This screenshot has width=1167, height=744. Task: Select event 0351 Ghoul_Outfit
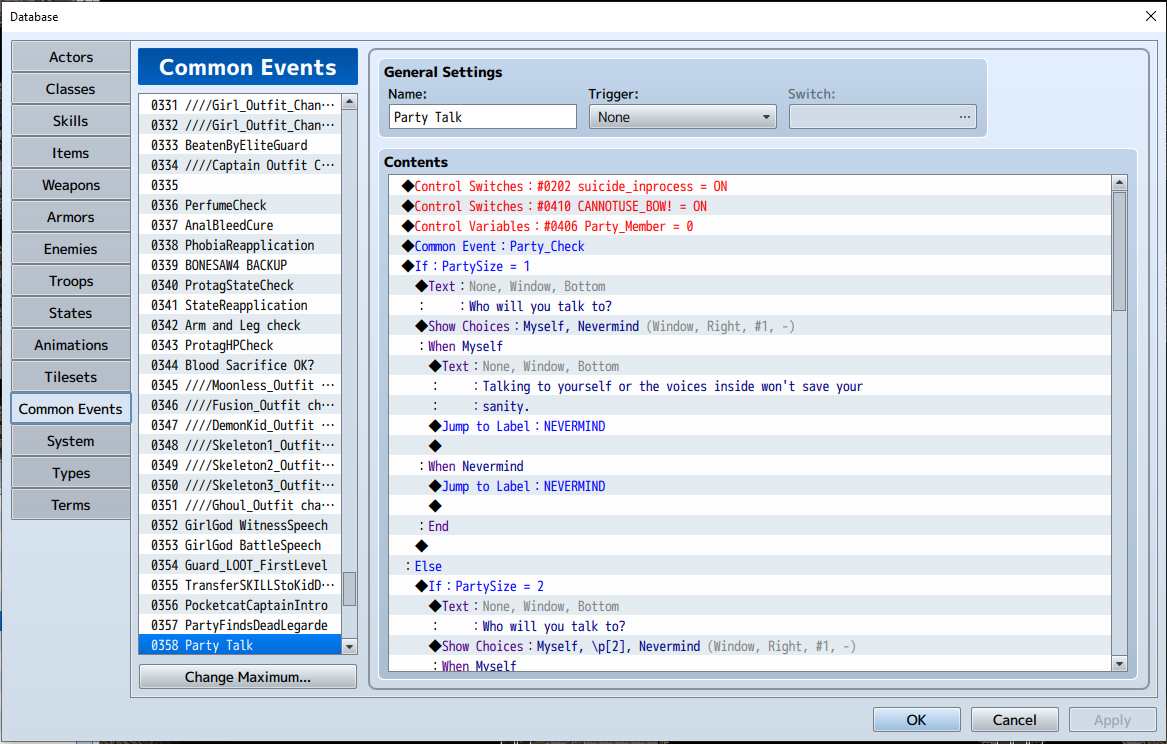[x=240, y=505]
